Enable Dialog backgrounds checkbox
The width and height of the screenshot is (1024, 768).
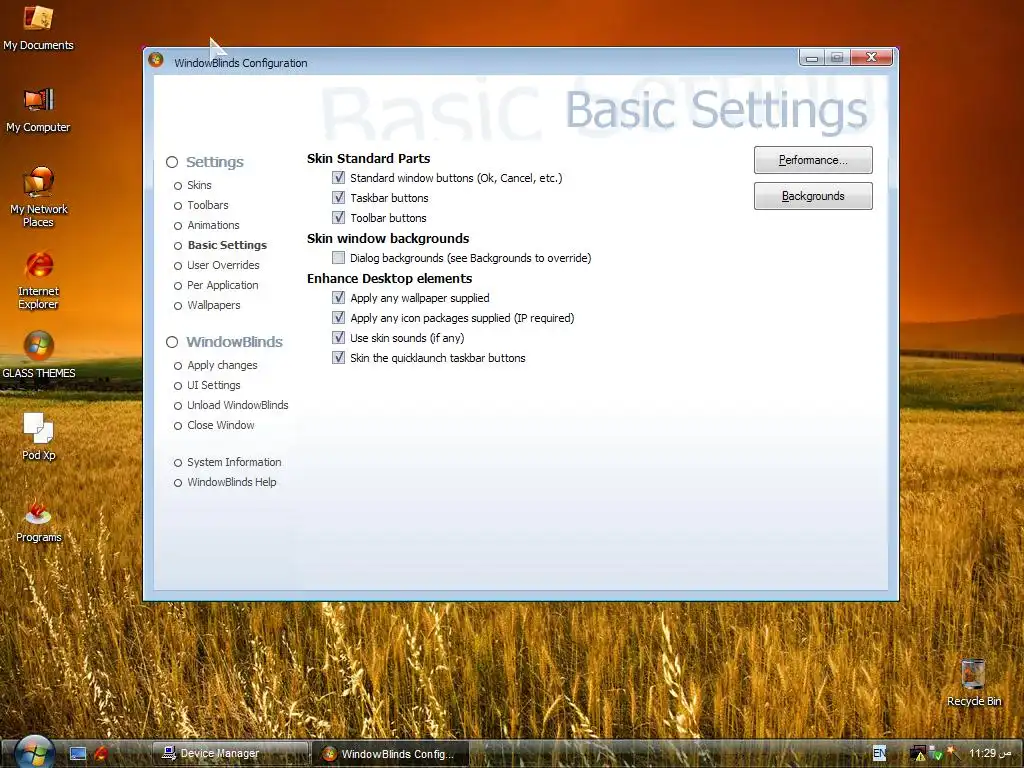pos(338,257)
